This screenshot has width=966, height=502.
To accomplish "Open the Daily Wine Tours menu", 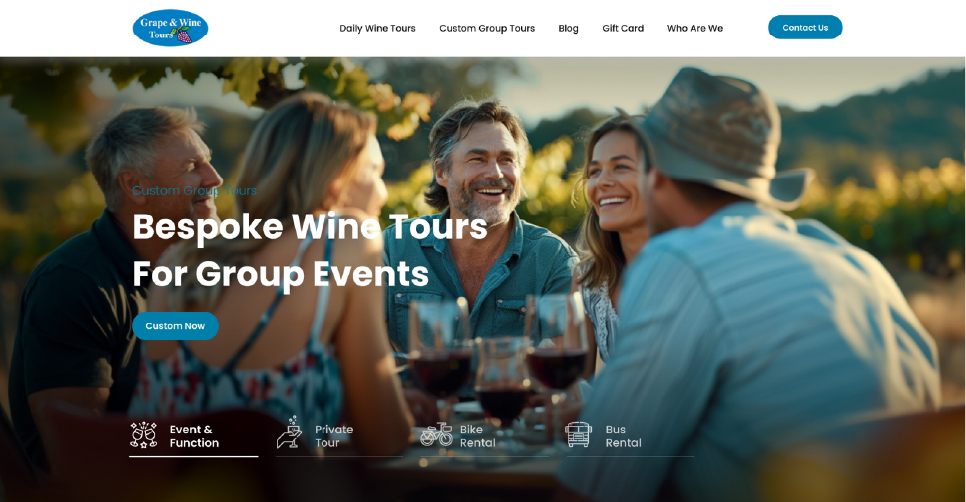I will (377, 28).
